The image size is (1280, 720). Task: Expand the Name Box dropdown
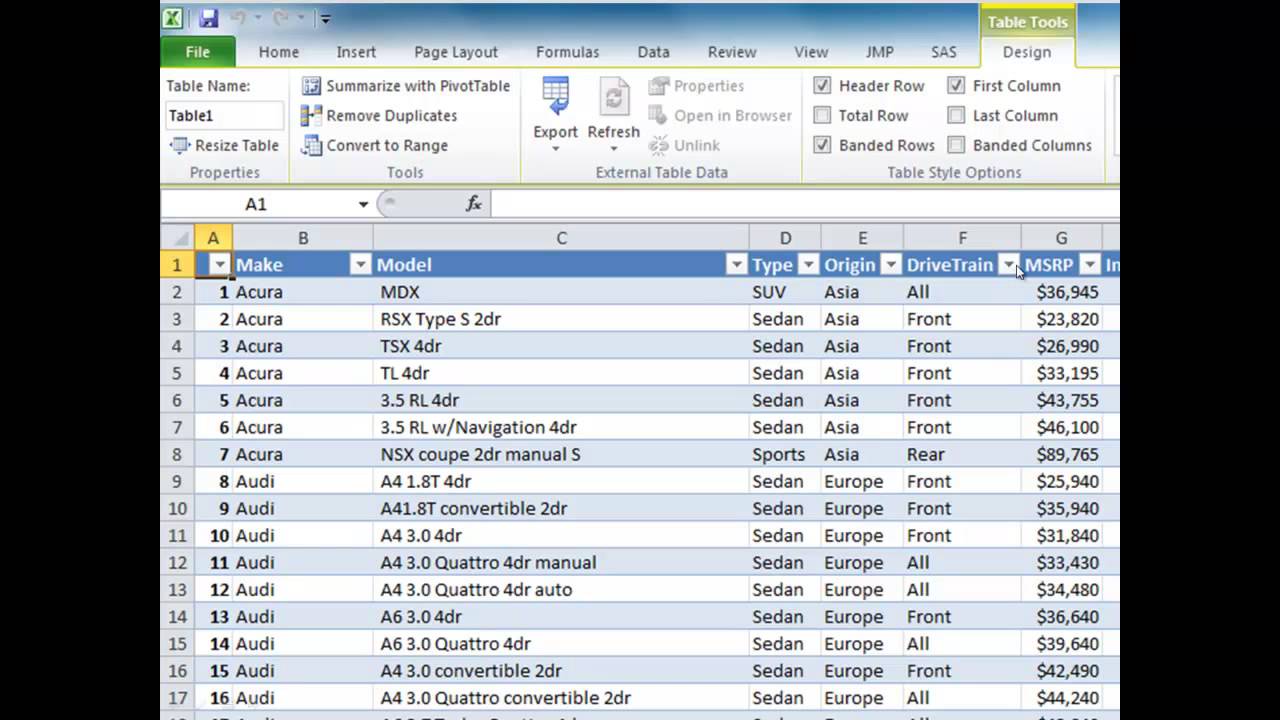(363, 204)
